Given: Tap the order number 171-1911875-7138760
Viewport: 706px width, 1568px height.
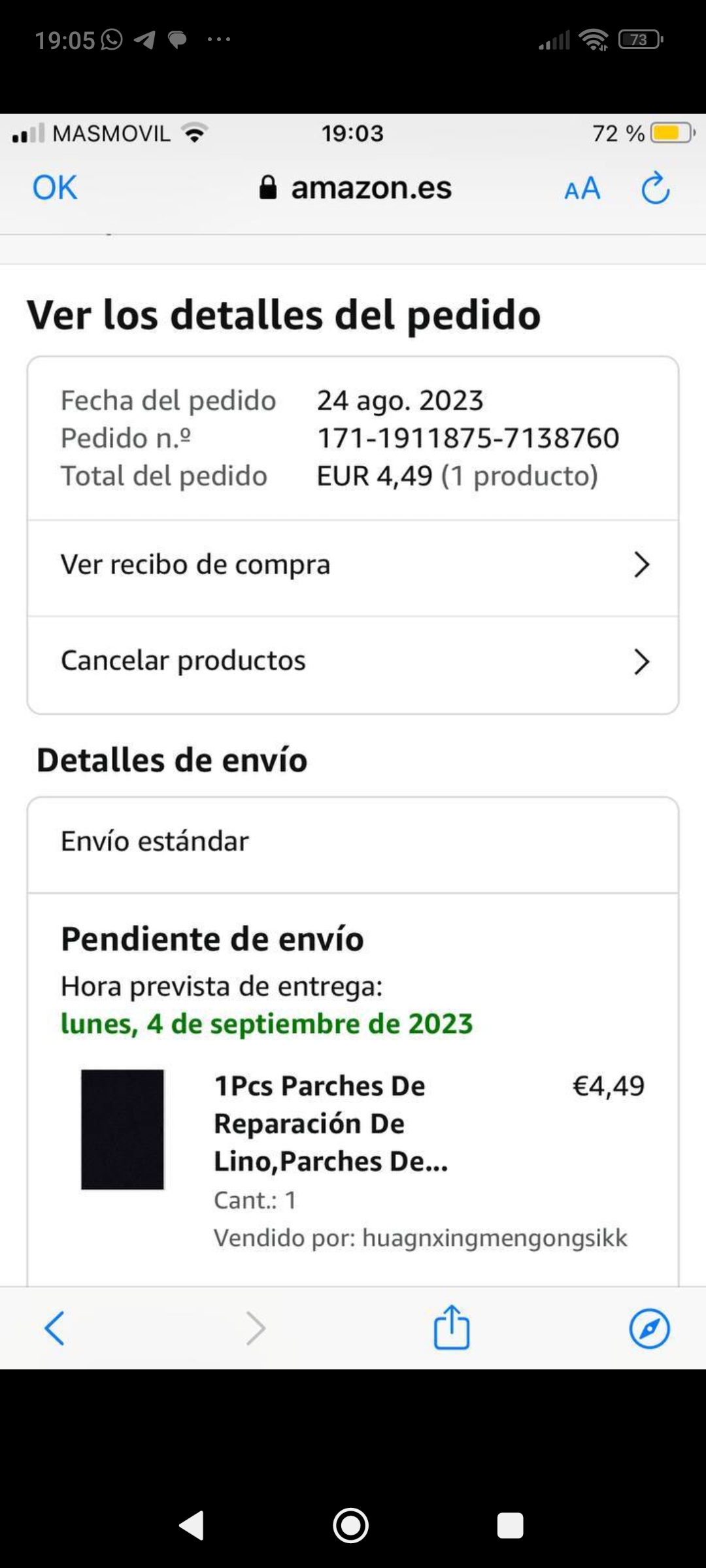Looking at the screenshot, I should [468, 438].
